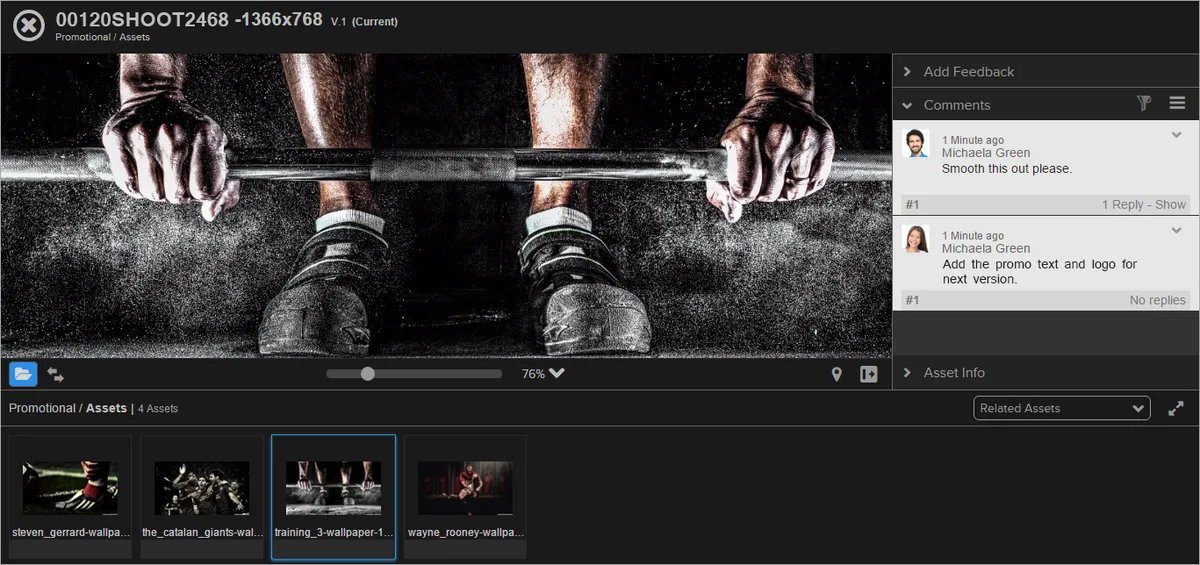This screenshot has width=1200, height=565.
Task: Click the location pin annotation icon
Action: coord(837,374)
